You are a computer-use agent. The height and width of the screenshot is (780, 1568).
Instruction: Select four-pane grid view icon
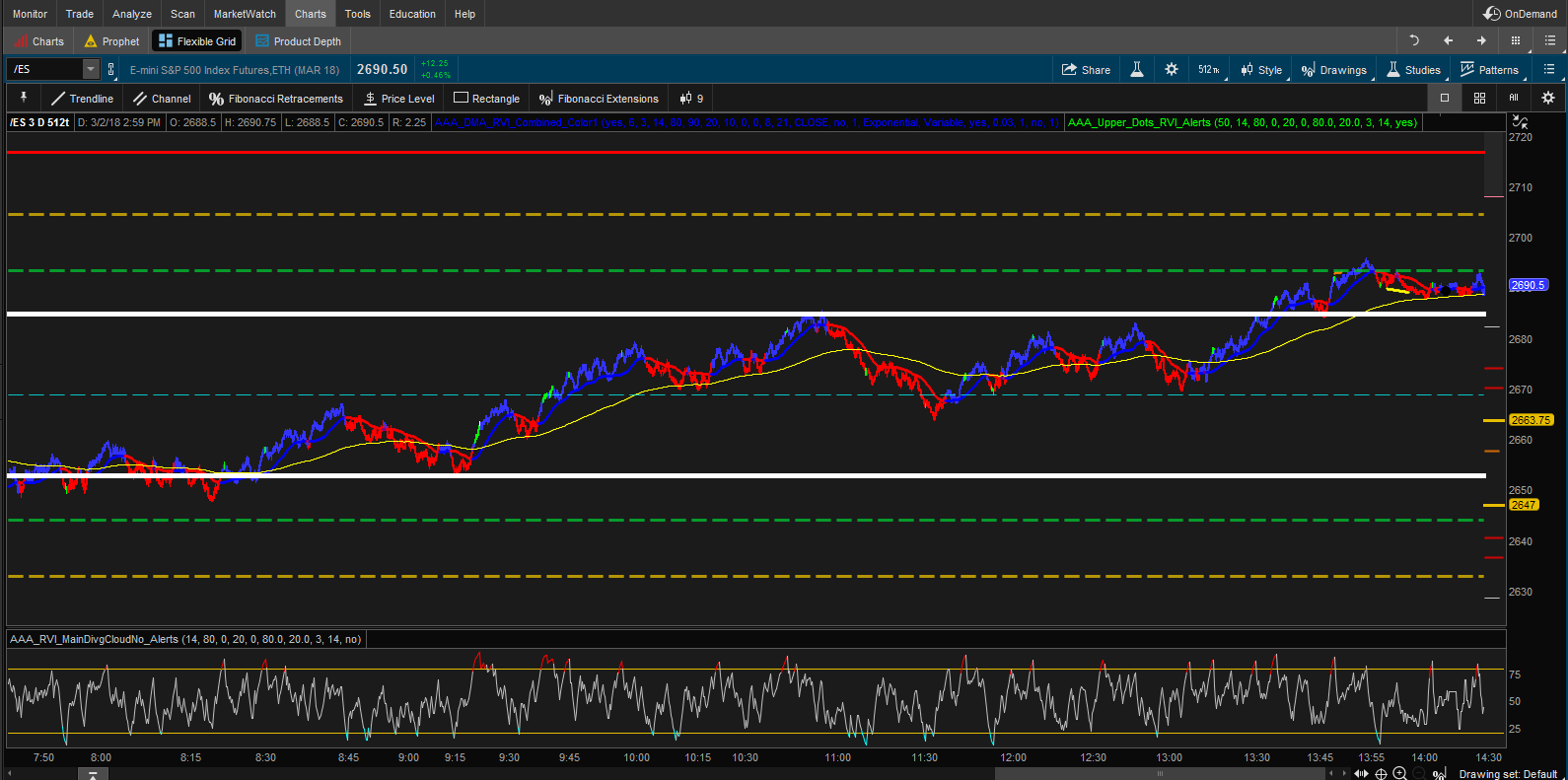coord(1479,98)
